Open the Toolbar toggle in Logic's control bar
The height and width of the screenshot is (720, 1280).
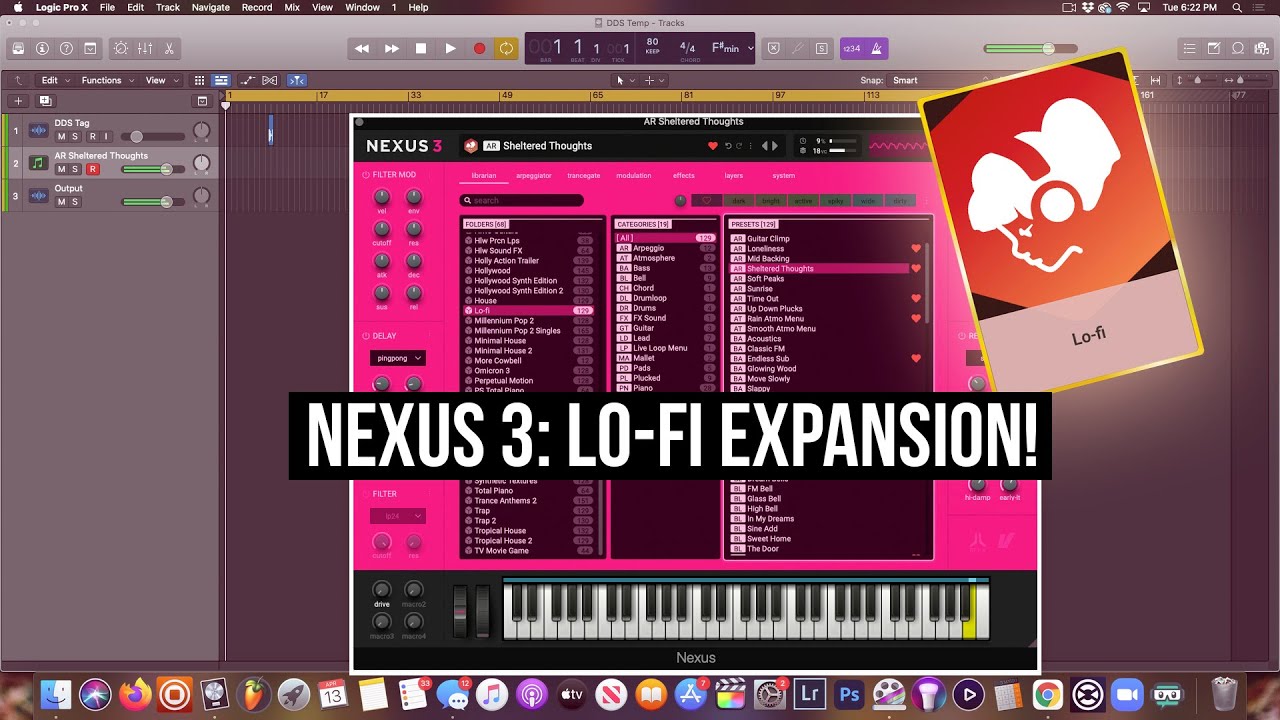[x=90, y=48]
